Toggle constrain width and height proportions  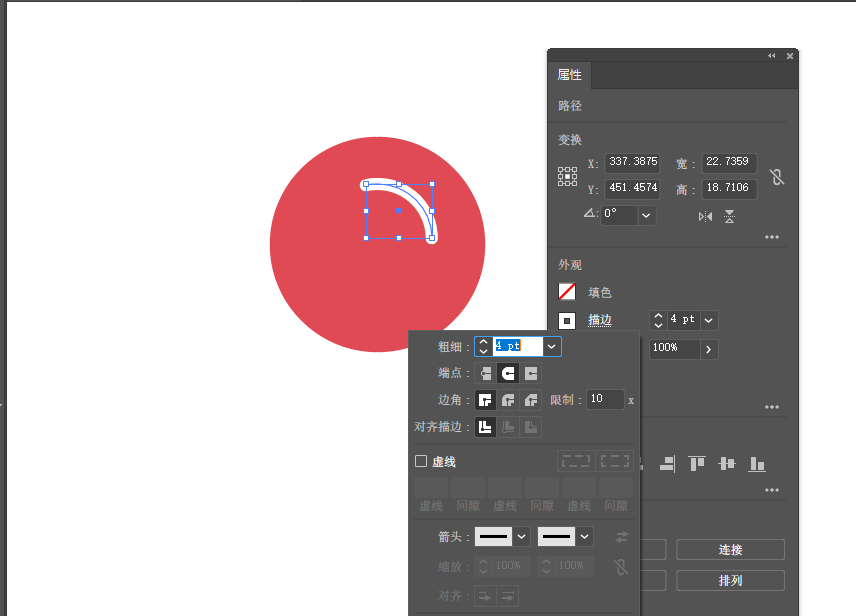[x=777, y=176]
